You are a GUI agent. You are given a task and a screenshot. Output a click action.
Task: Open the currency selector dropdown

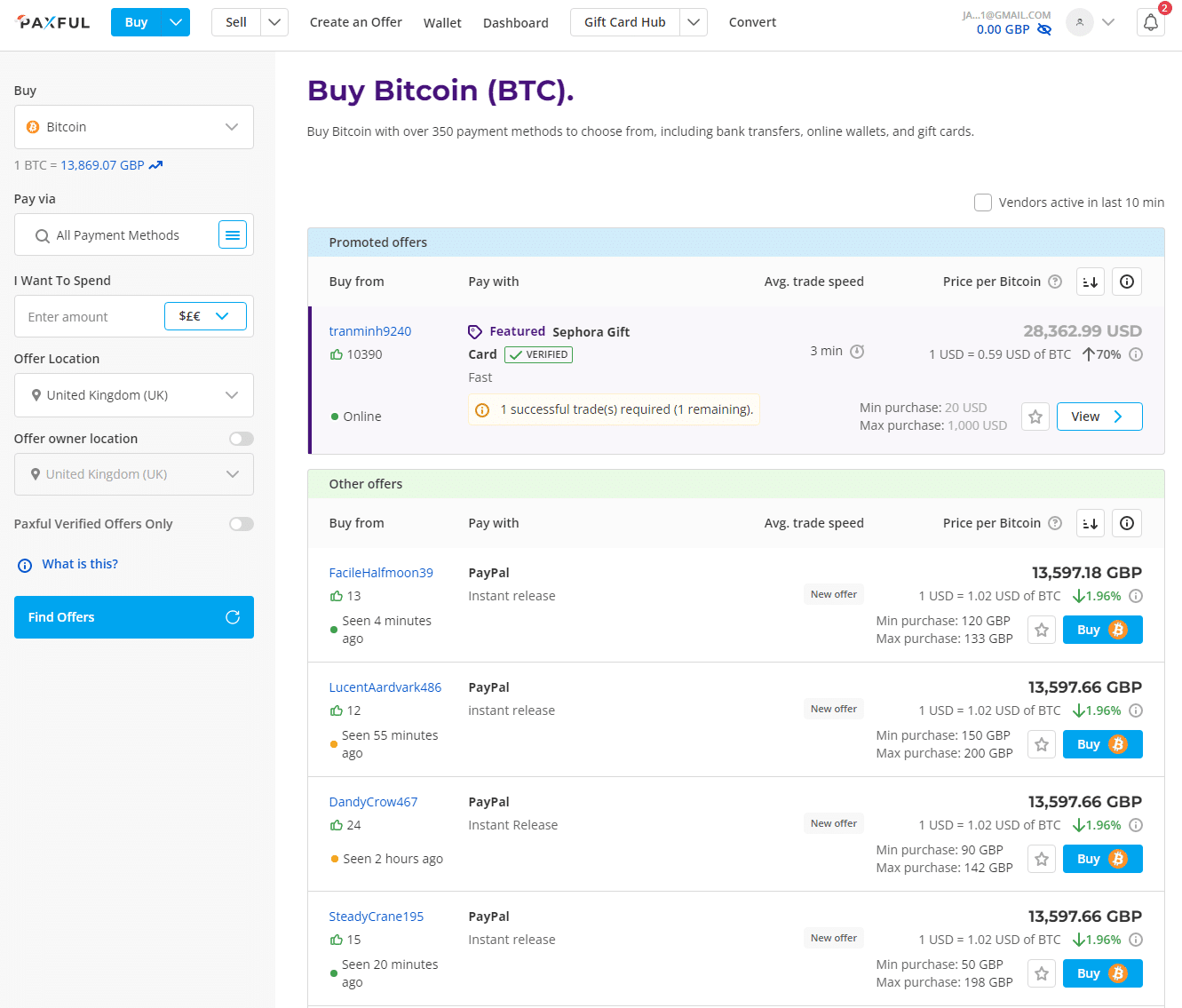(x=205, y=316)
